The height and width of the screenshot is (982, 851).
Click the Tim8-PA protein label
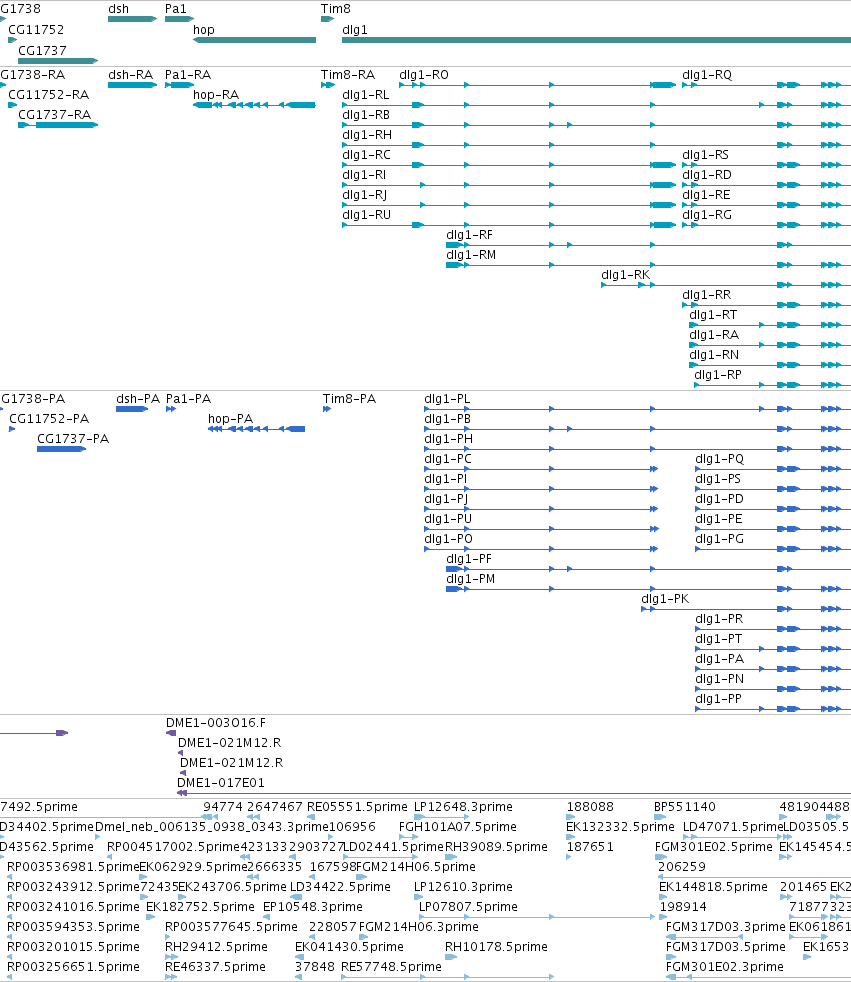349,399
